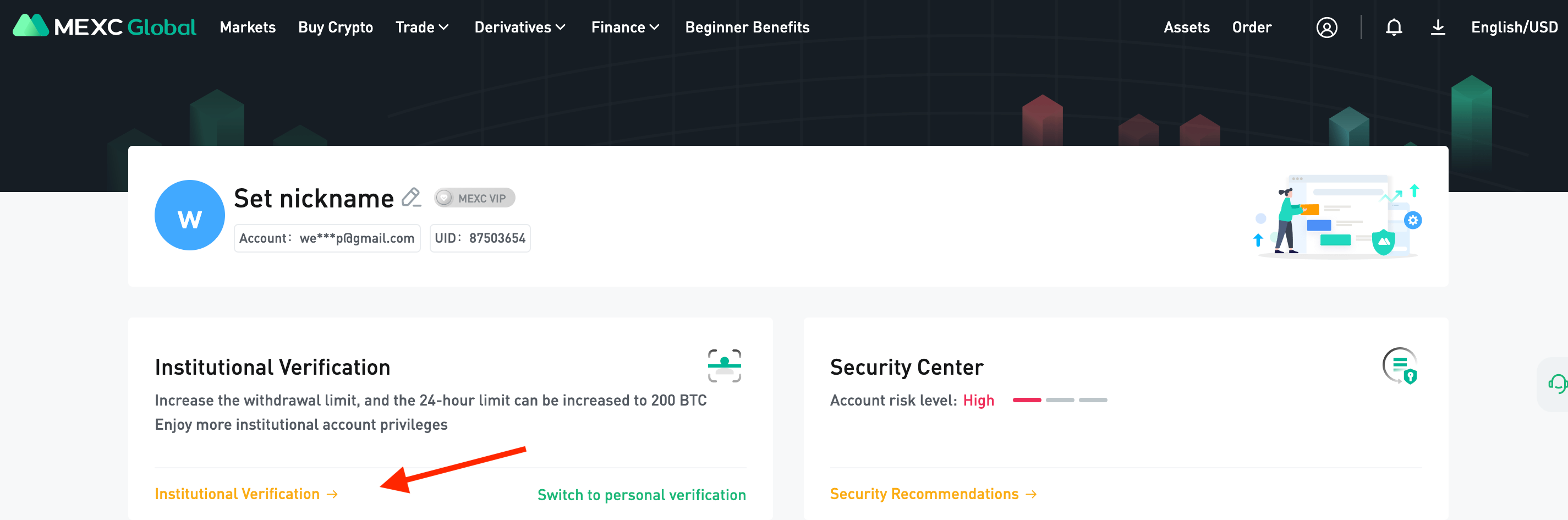This screenshot has width=1568, height=520.
Task: Click the Security Center shield icon
Action: point(1400,365)
